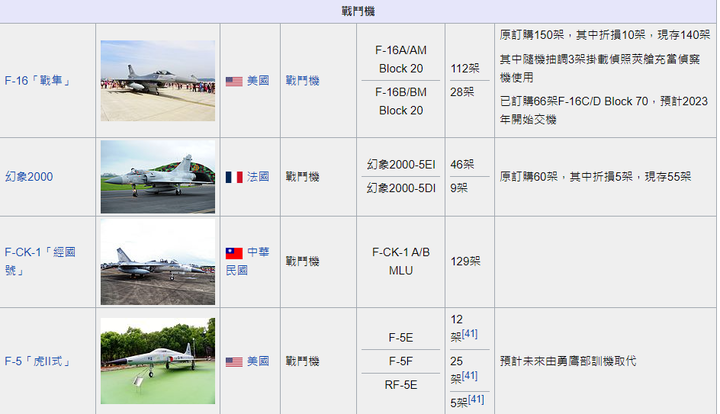Image resolution: width=720 pixels, height=414 pixels.
Task: Open citation [41] beside the 25架 count
Action: [x=470, y=376]
